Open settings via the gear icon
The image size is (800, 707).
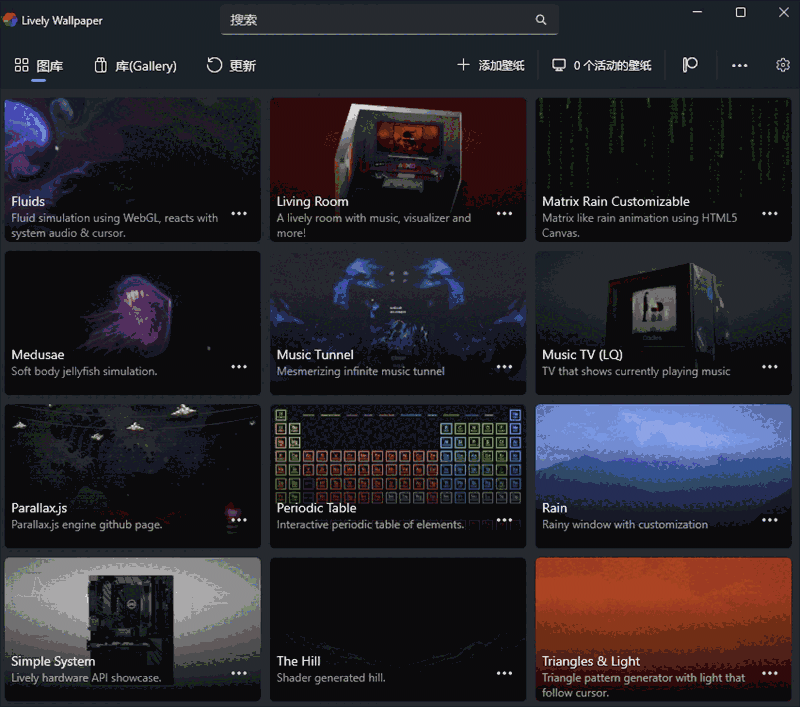(782, 65)
